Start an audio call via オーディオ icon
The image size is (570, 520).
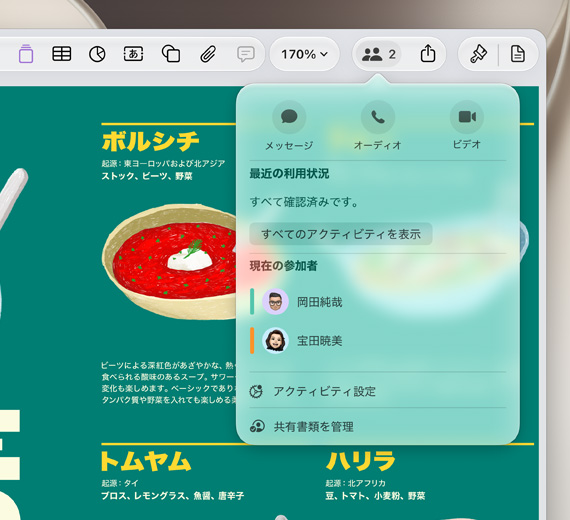(378, 117)
